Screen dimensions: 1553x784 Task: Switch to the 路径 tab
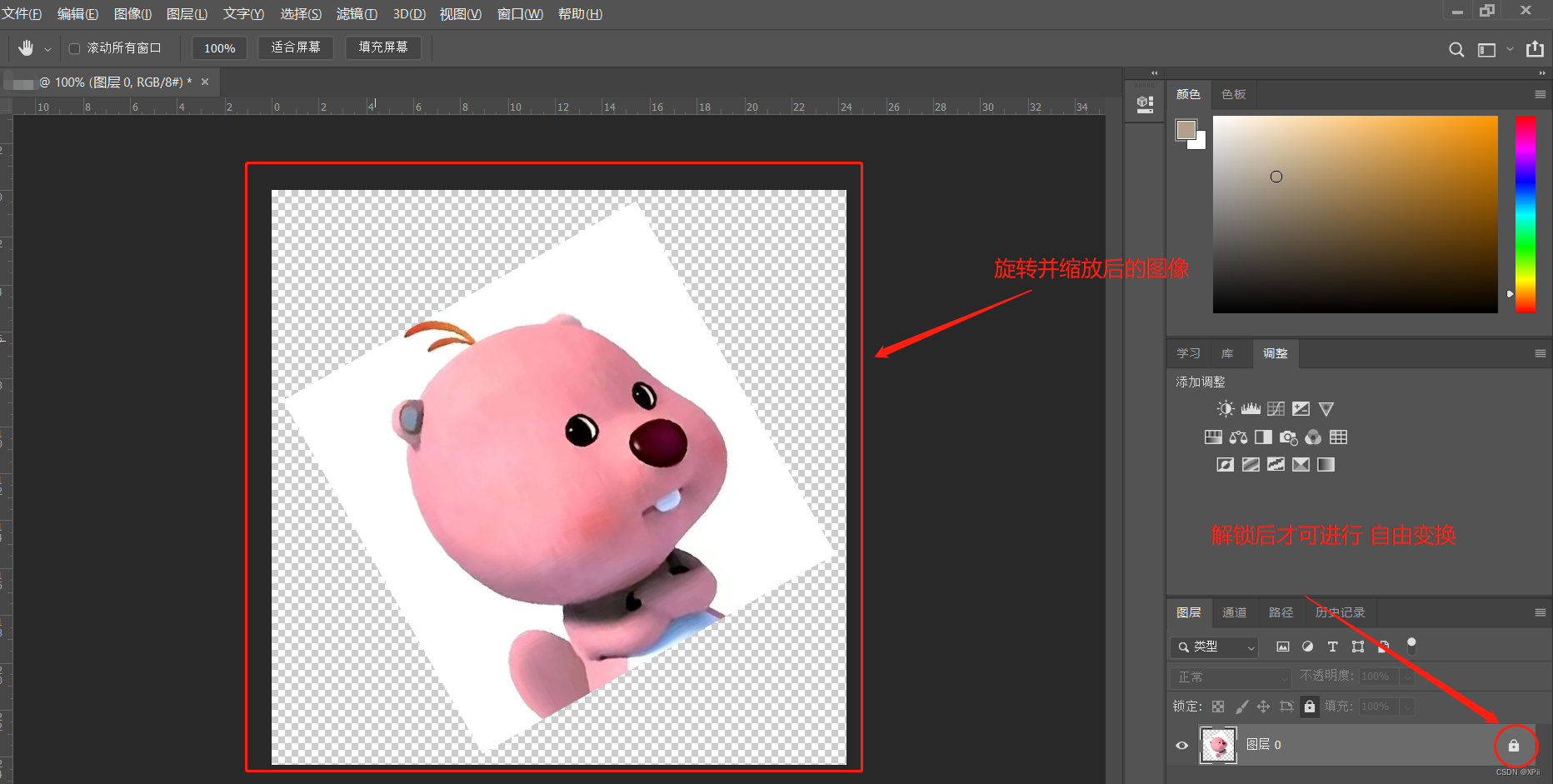pos(1281,613)
